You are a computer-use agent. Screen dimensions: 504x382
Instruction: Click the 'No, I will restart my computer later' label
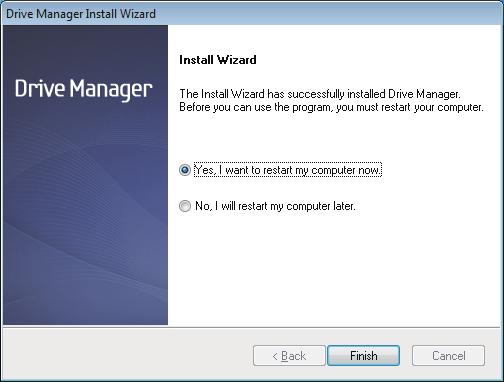pos(275,206)
